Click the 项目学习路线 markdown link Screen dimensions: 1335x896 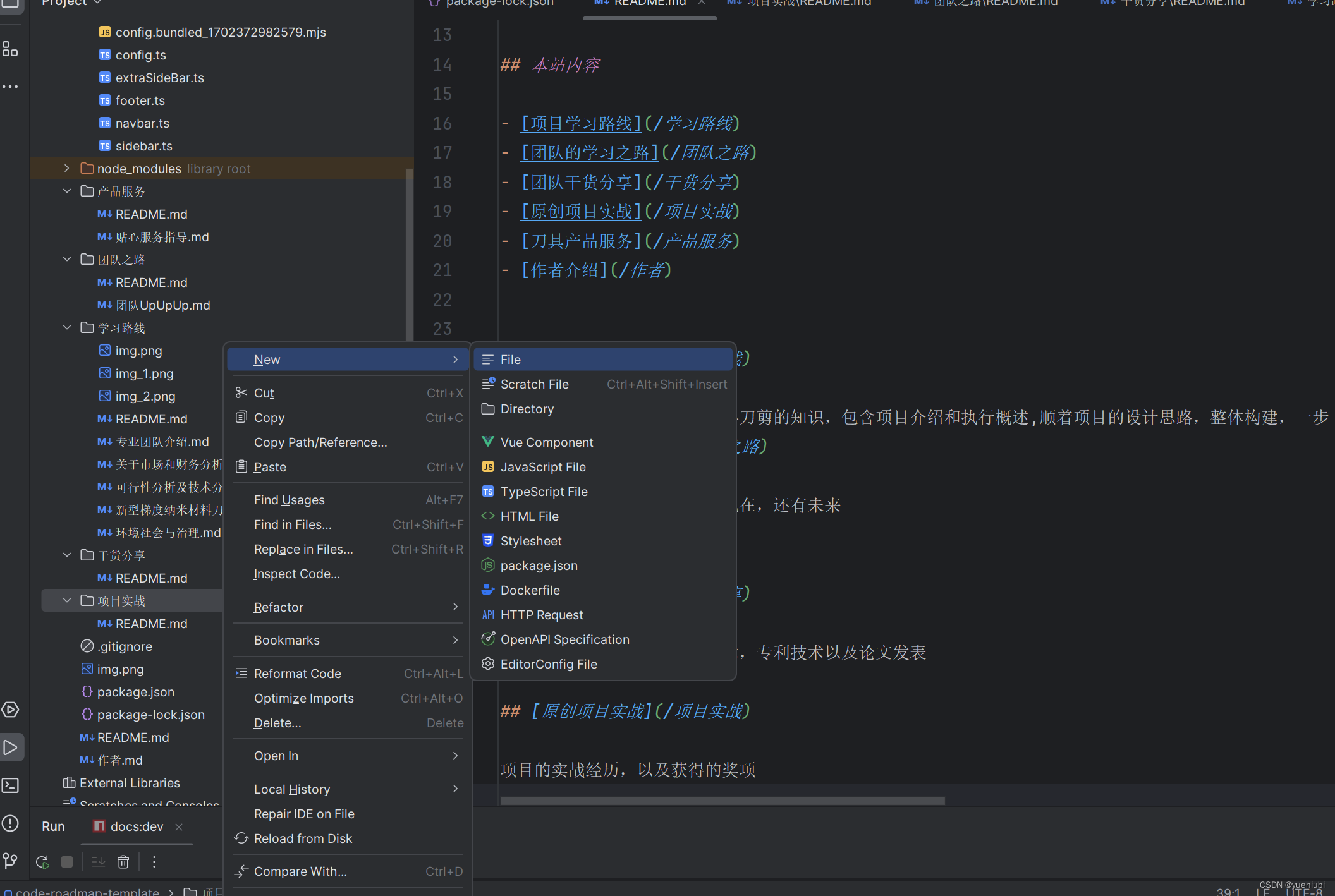pyautogui.click(x=581, y=123)
